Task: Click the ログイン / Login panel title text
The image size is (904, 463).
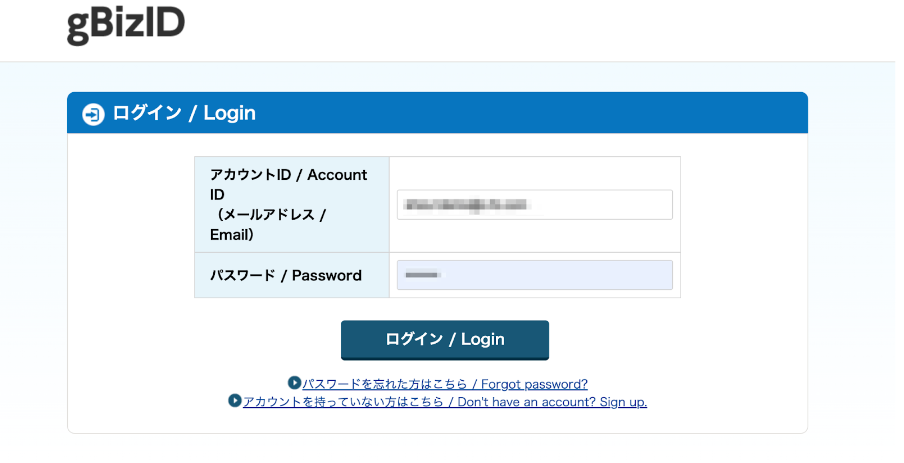Action: pyautogui.click(x=184, y=113)
